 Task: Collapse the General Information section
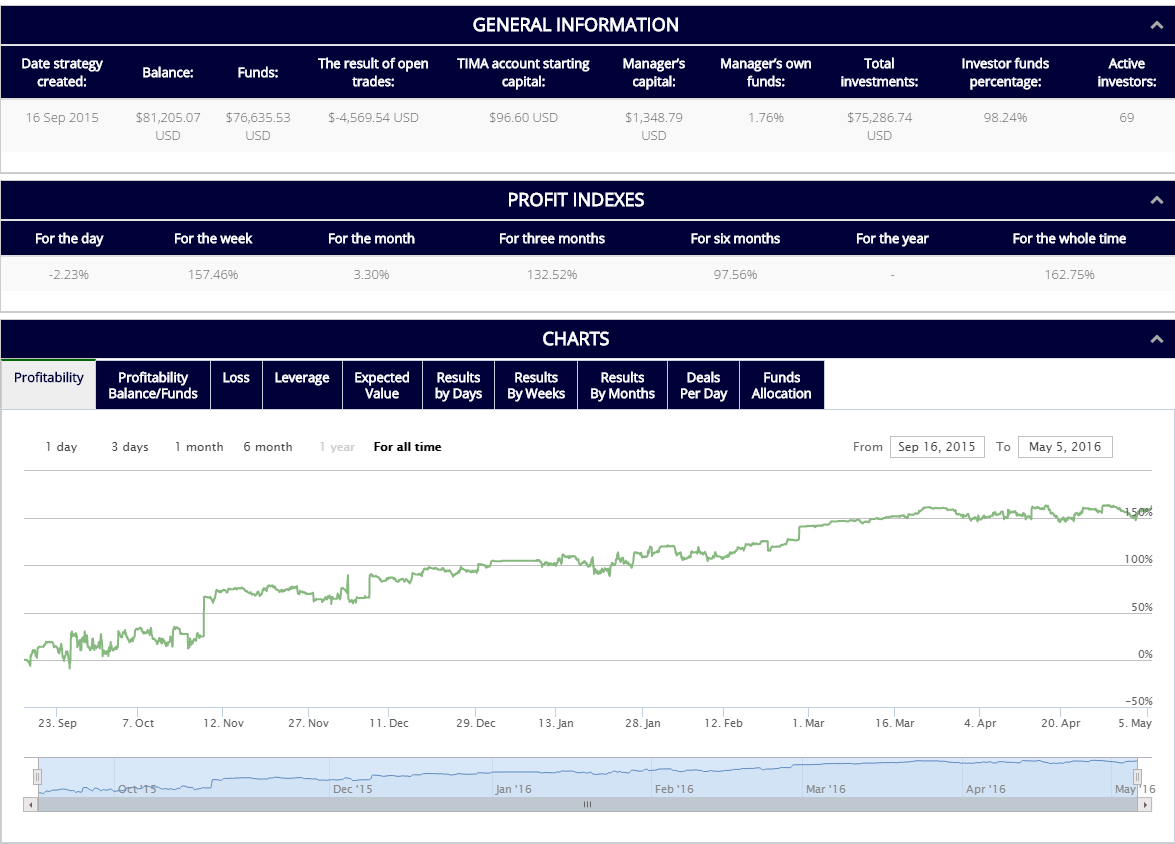[x=1156, y=26]
